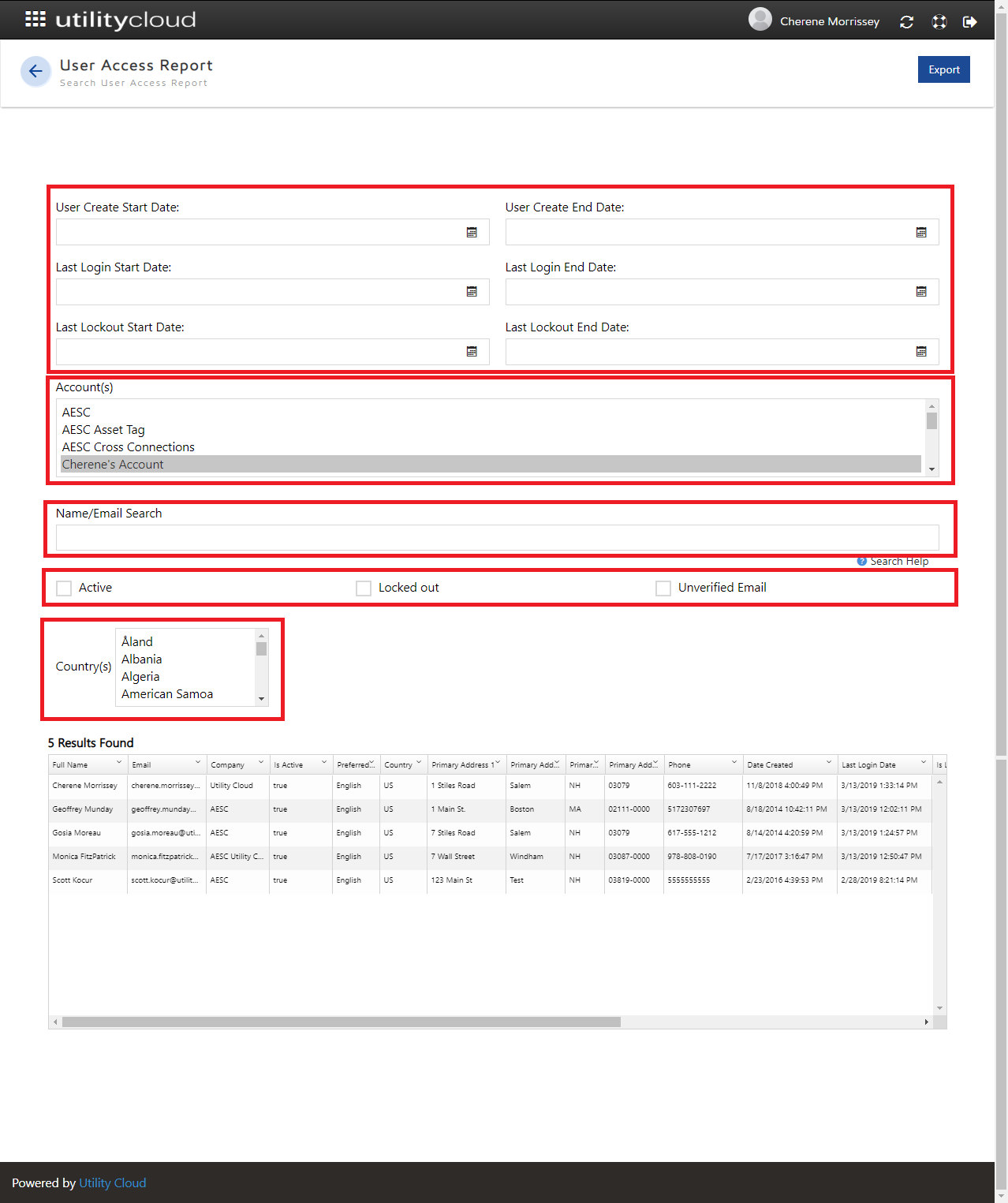The width and height of the screenshot is (1008, 1203).
Task: Open the Cherene Morrissey profile menu
Action: click(x=829, y=21)
